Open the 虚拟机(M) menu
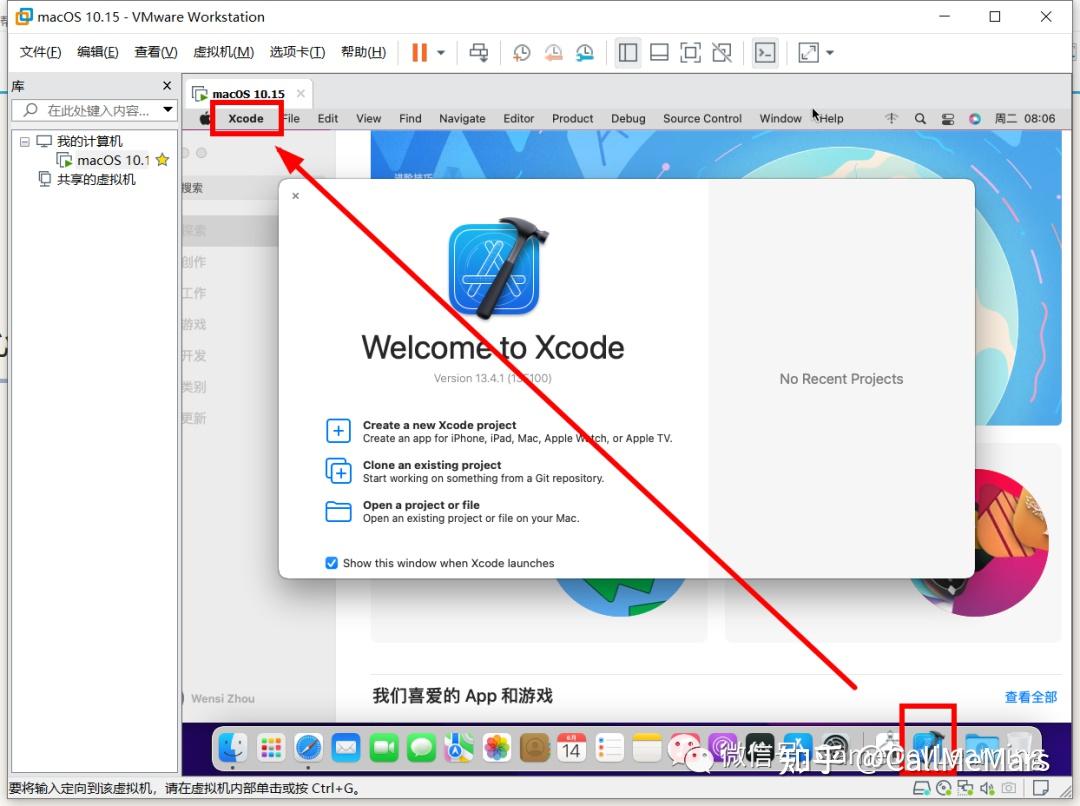 pos(223,52)
